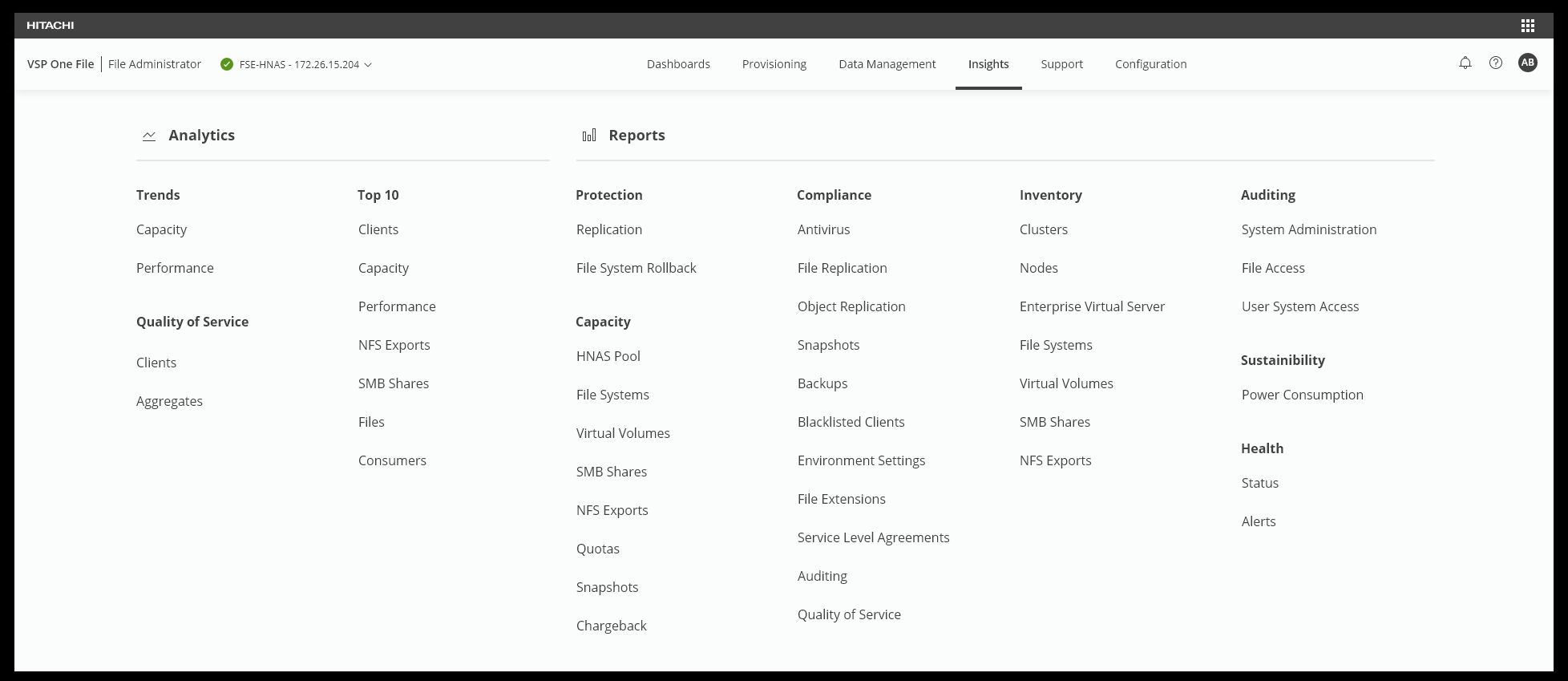Viewport: 1568px width, 681px height.
Task: Open File Extensions report
Action: tap(842, 499)
